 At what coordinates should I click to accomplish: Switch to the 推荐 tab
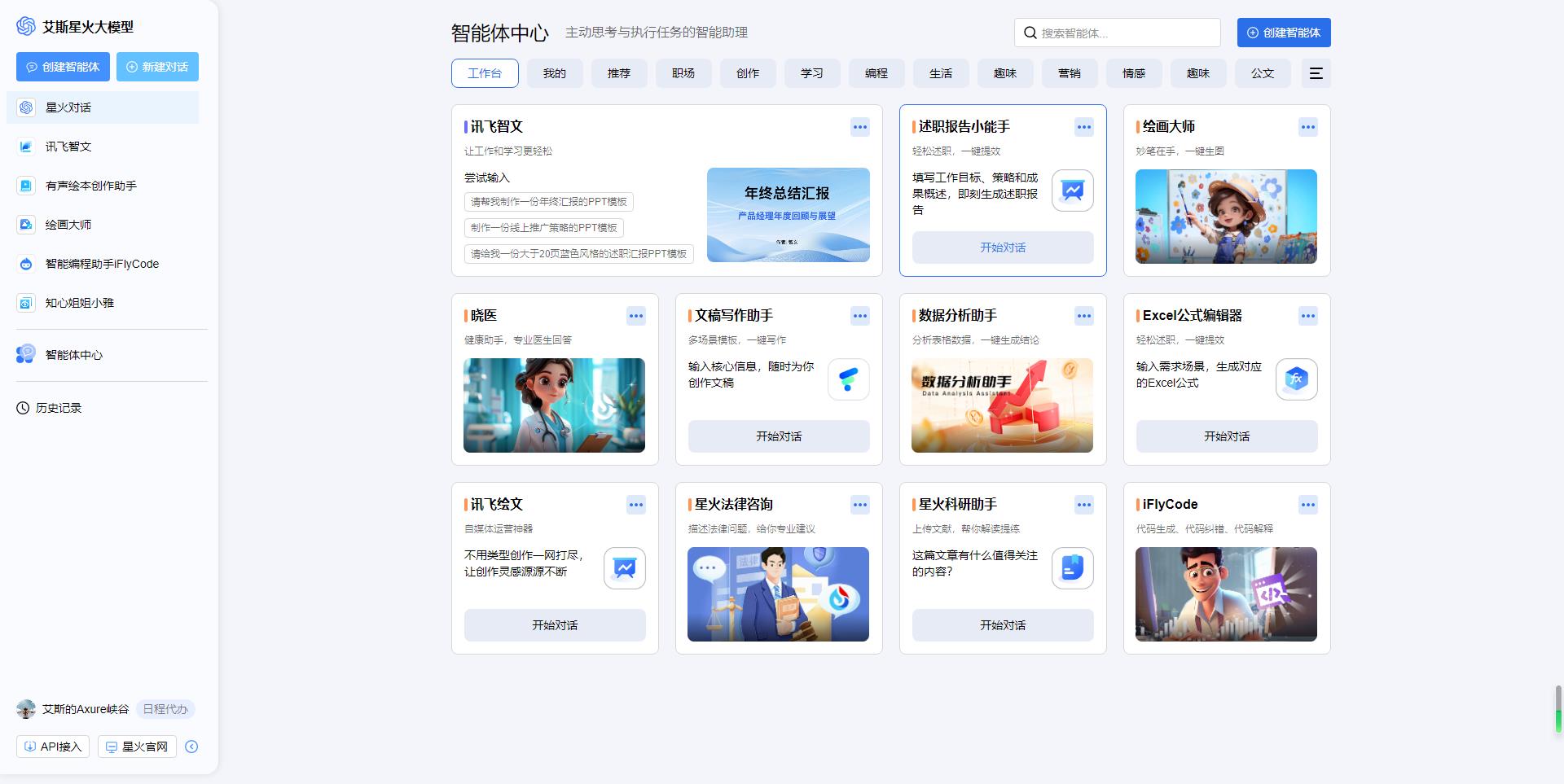click(619, 73)
